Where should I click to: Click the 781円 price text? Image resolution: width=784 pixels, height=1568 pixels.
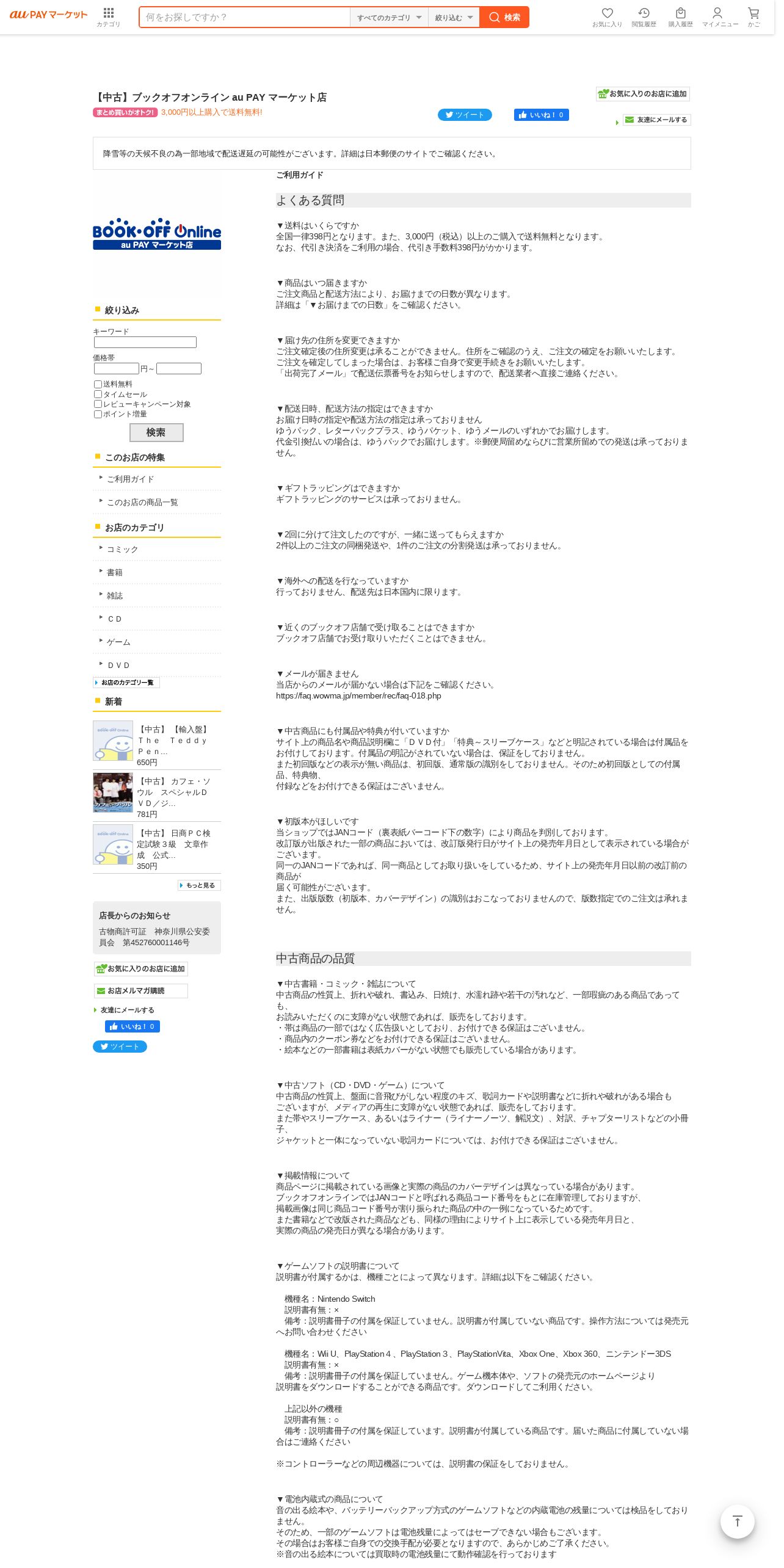pyautogui.click(x=147, y=815)
